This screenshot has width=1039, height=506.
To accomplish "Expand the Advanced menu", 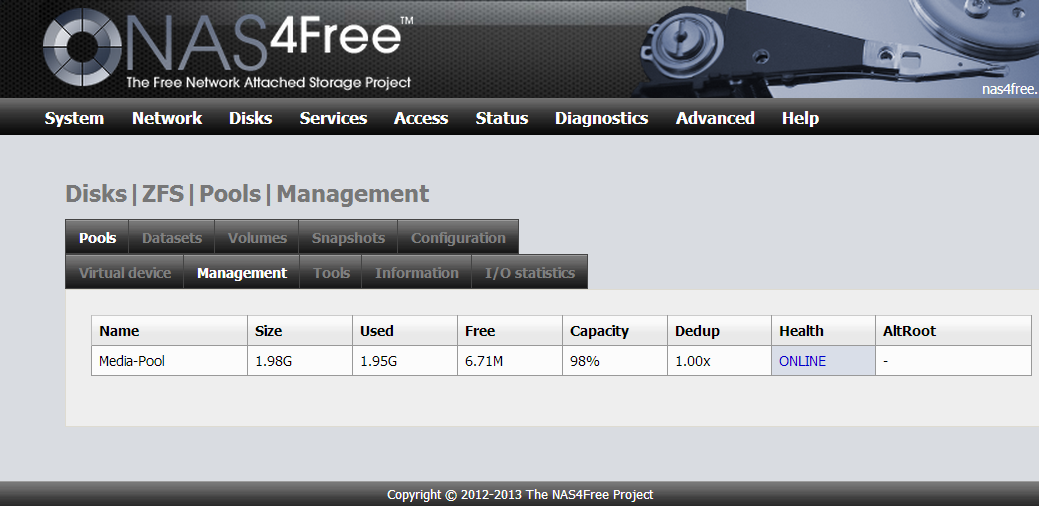I will tap(715, 118).
